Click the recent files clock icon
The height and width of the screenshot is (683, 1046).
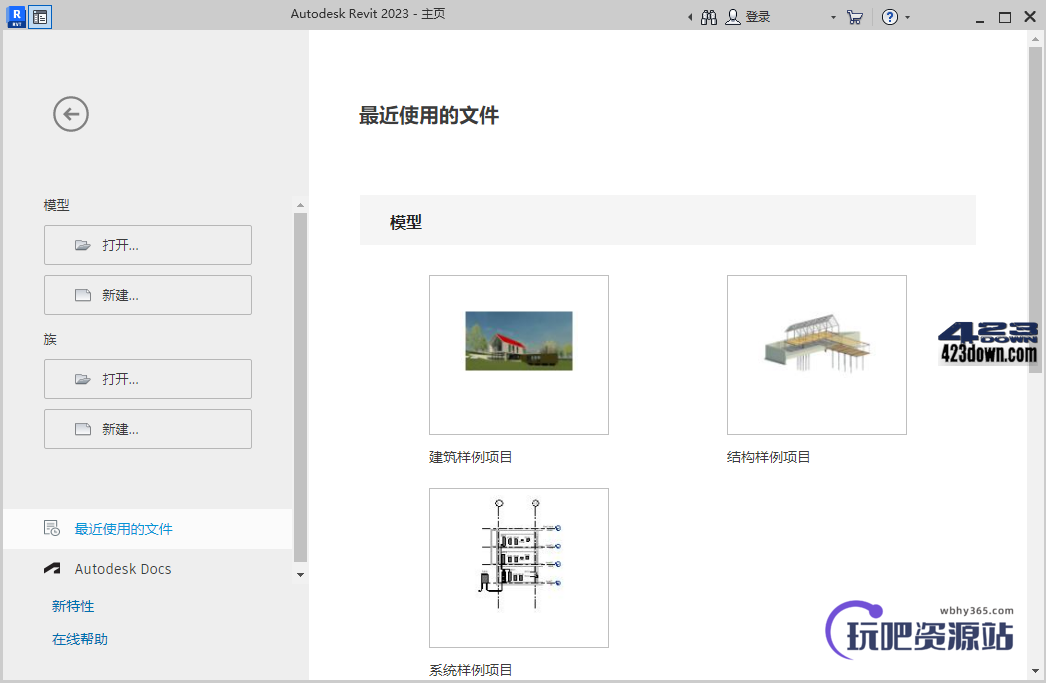click(52, 528)
